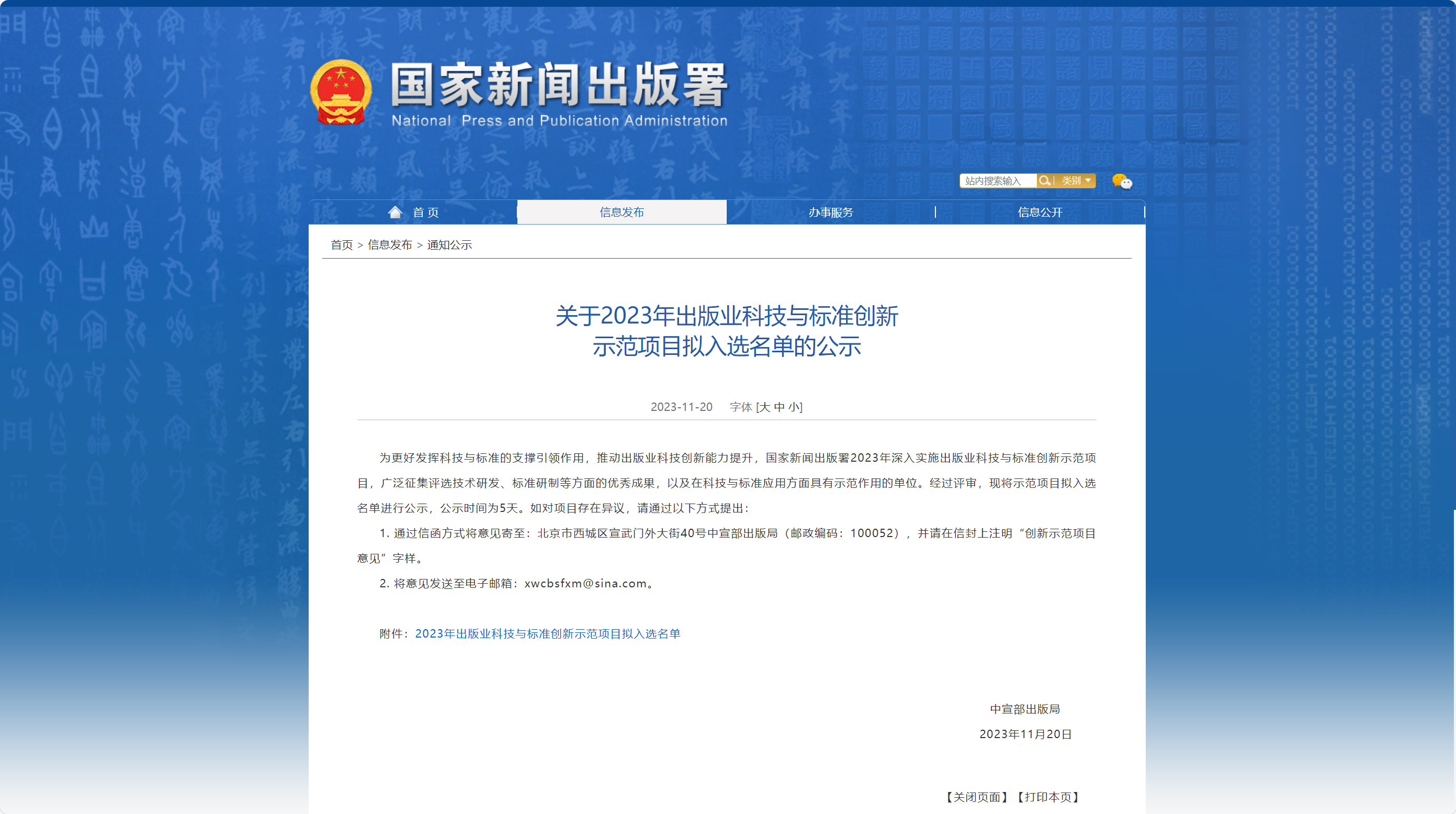This screenshot has height=814, width=1456.
Task: Click the national emblem logo
Action: (x=341, y=92)
